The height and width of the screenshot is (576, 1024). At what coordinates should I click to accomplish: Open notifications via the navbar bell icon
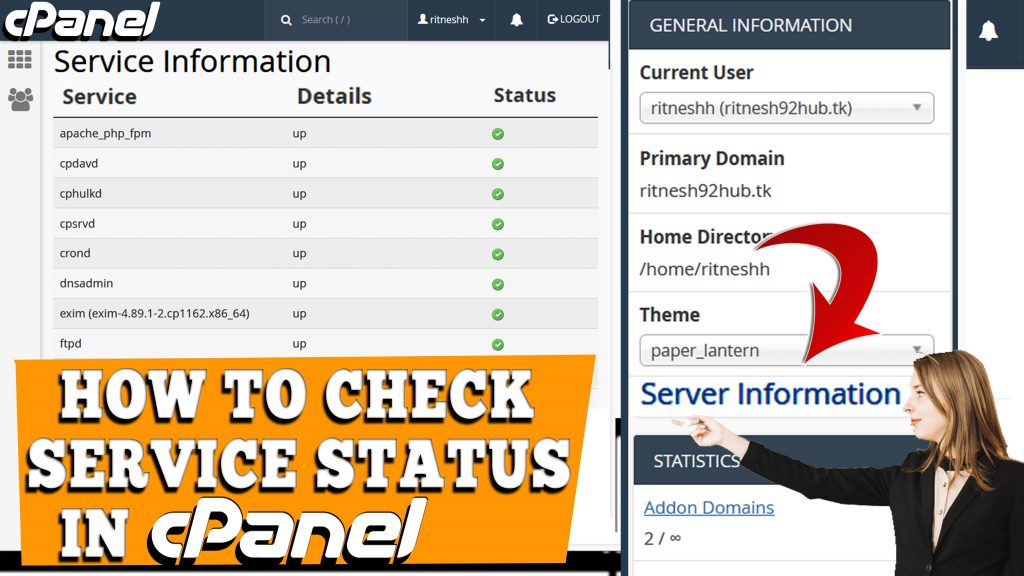(x=515, y=19)
